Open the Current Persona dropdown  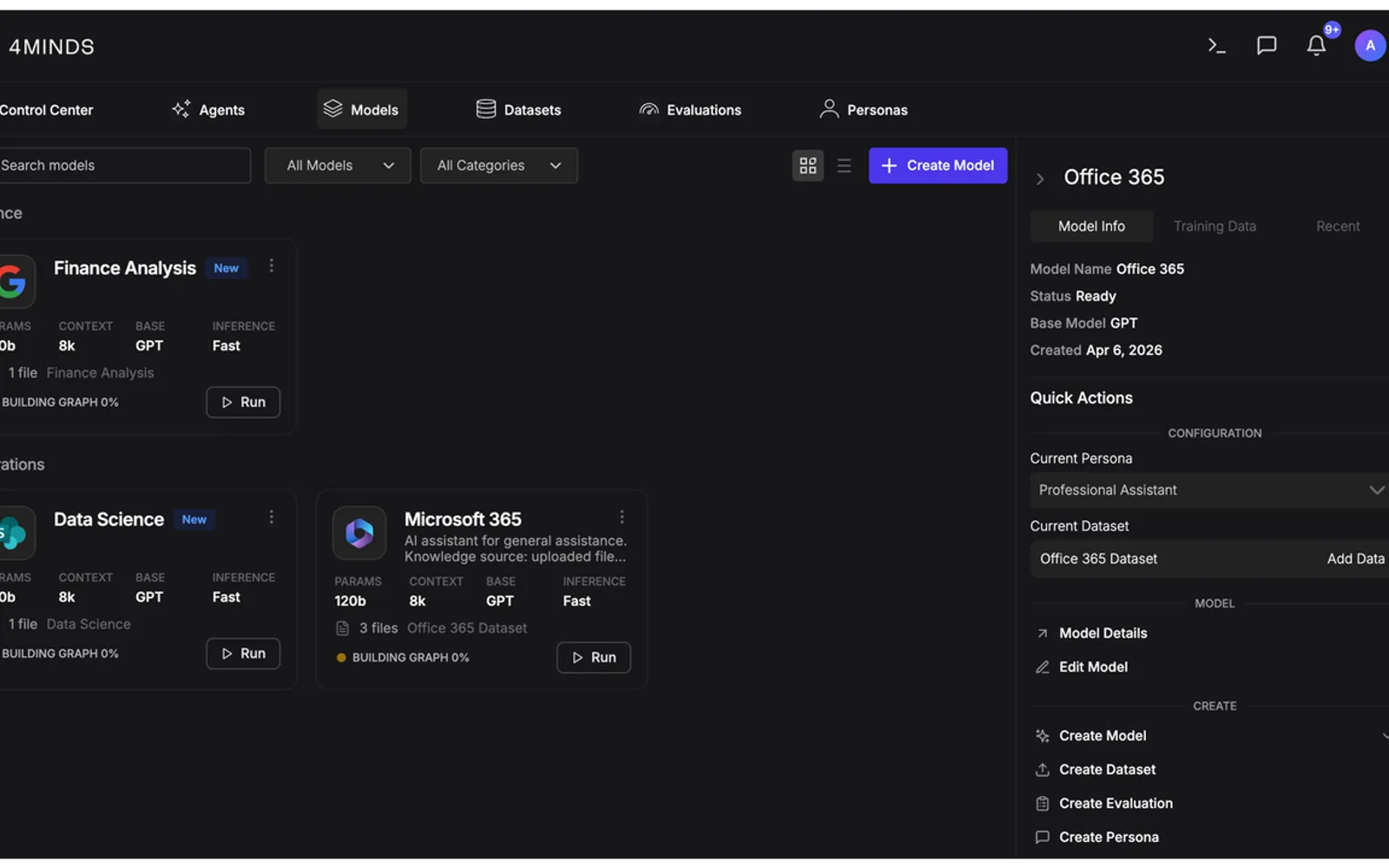(x=1209, y=490)
